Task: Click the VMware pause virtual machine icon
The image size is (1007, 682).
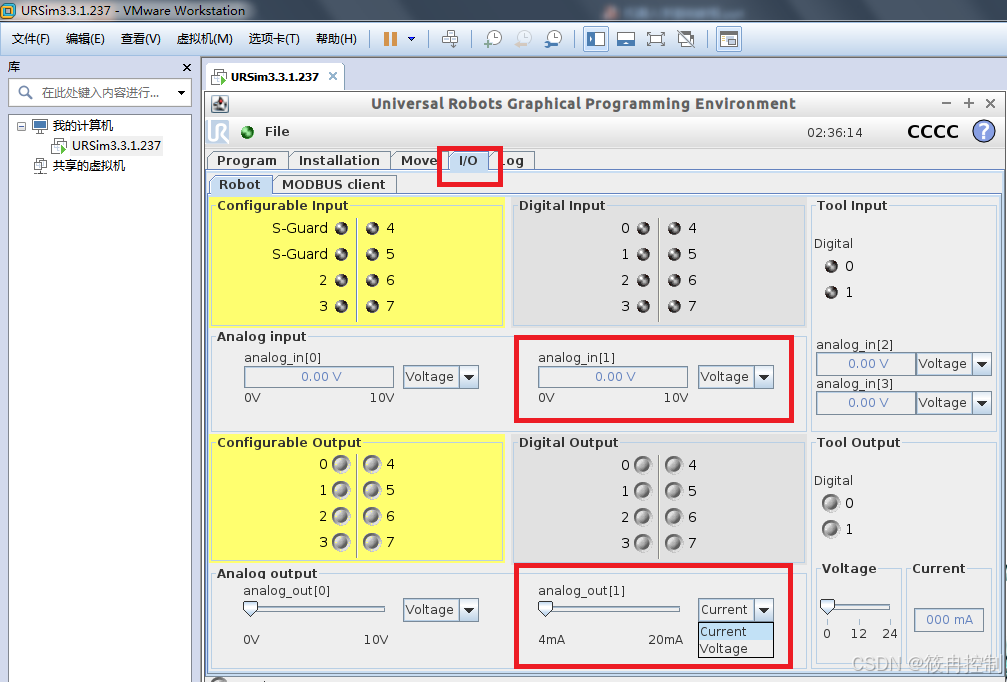Action: coord(390,39)
